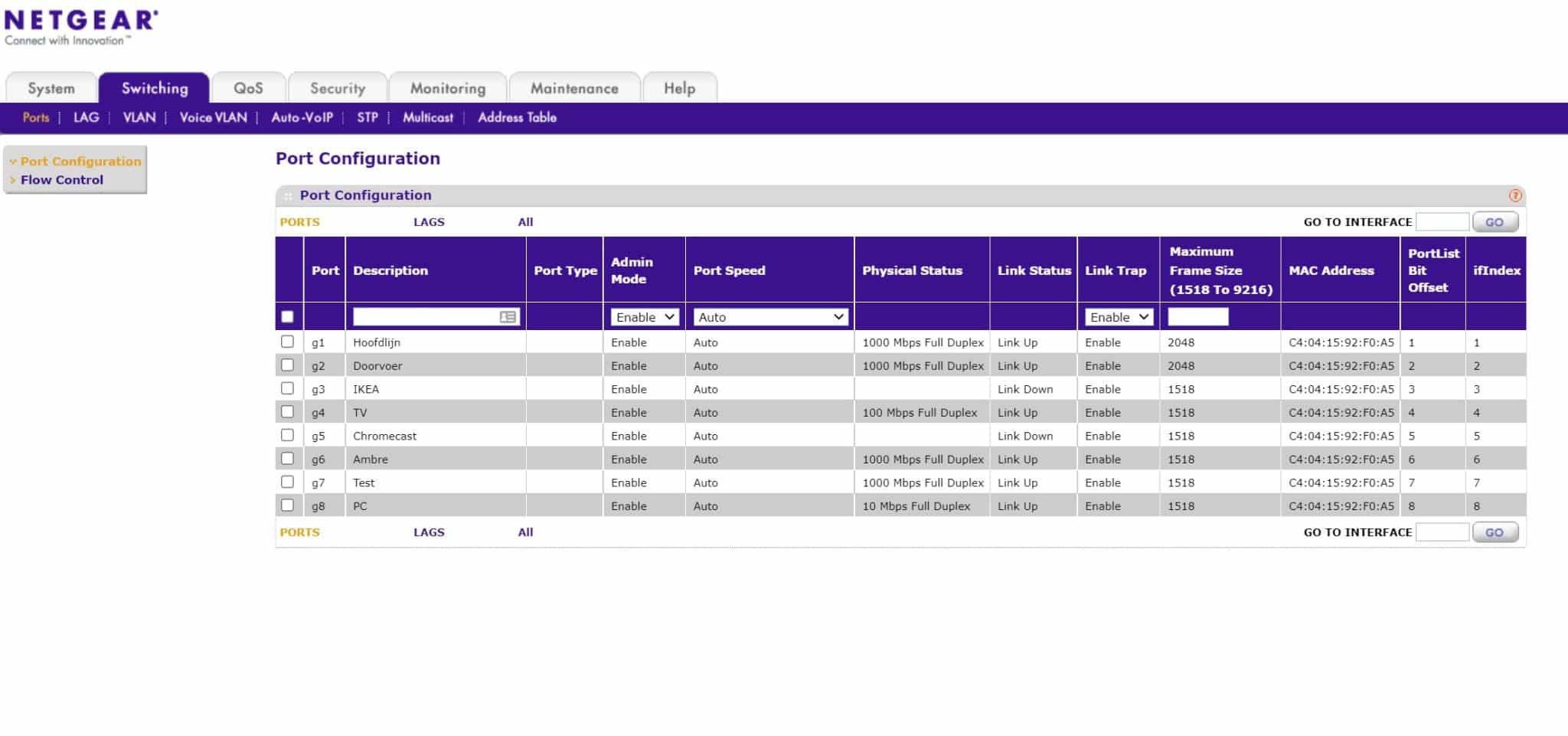Click the MAC address in the g8 row
The width and height of the screenshot is (1568, 736).
tap(1341, 506)
